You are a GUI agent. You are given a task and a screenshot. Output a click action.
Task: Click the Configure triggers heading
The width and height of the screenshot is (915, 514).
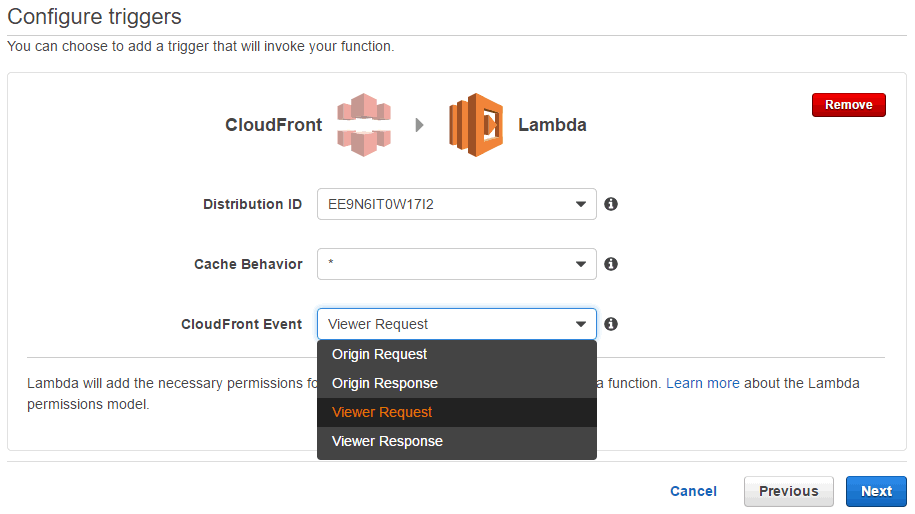tap(95, 17)
